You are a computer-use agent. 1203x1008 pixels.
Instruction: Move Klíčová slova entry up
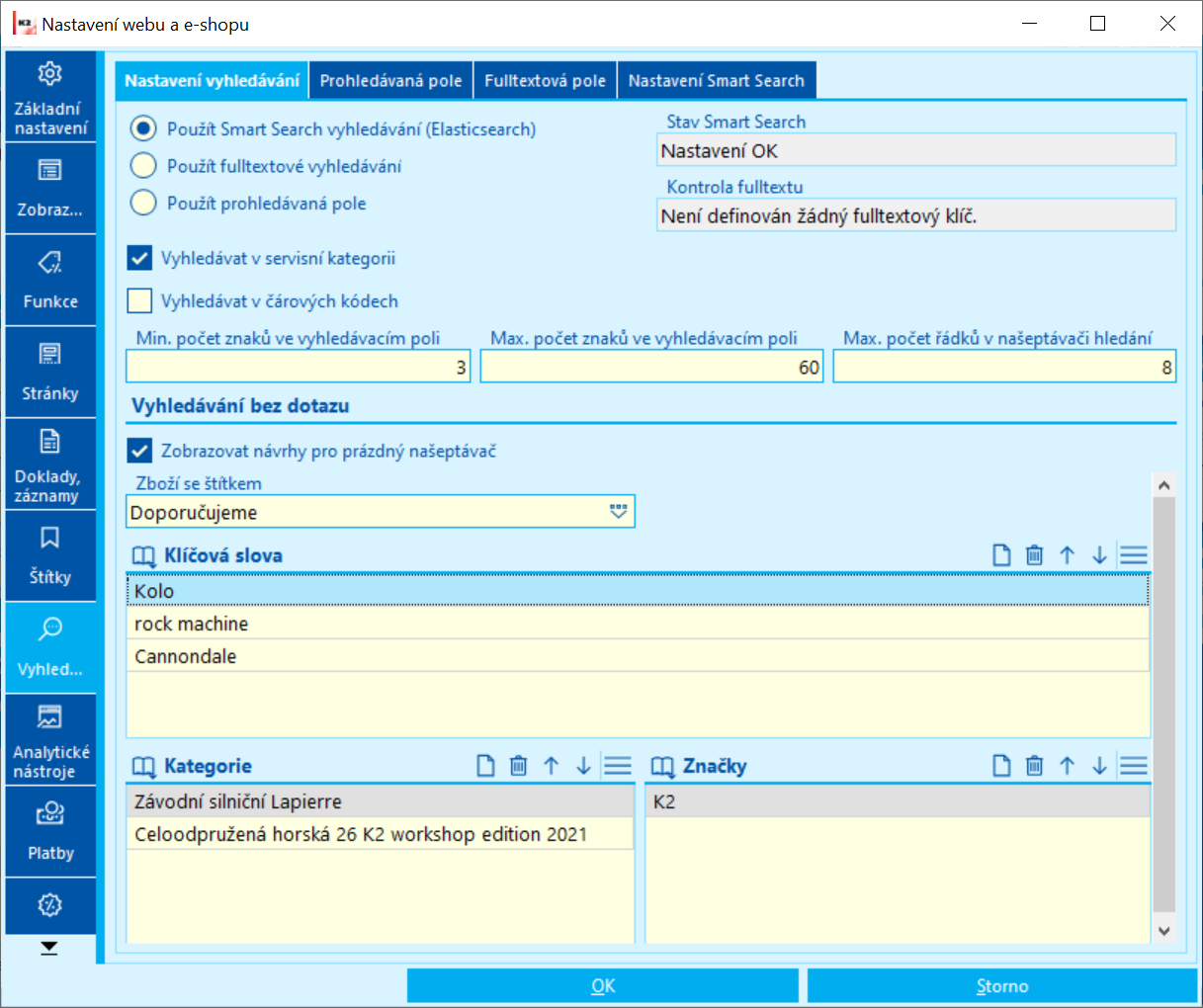pos(1067,555)
